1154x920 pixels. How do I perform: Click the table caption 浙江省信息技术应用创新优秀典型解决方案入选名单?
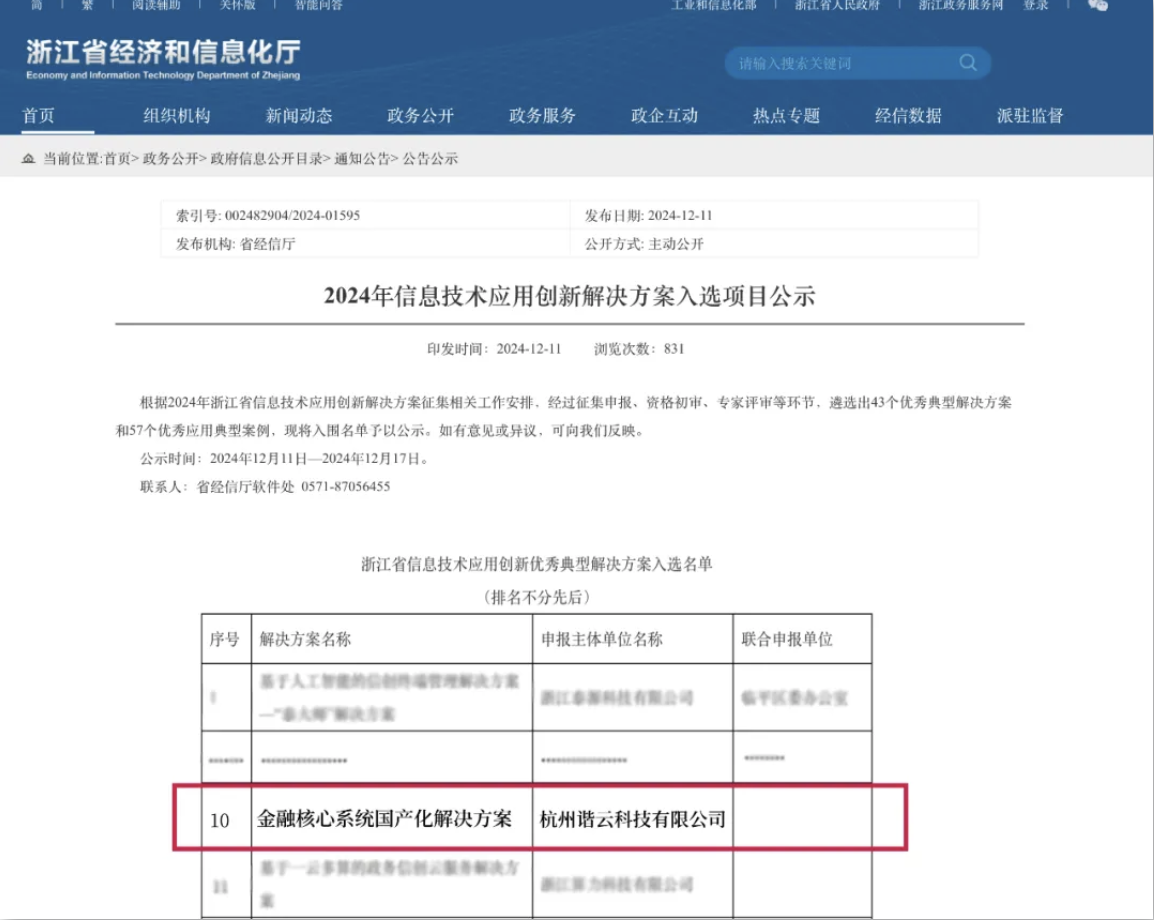click(x=537, y=565)
